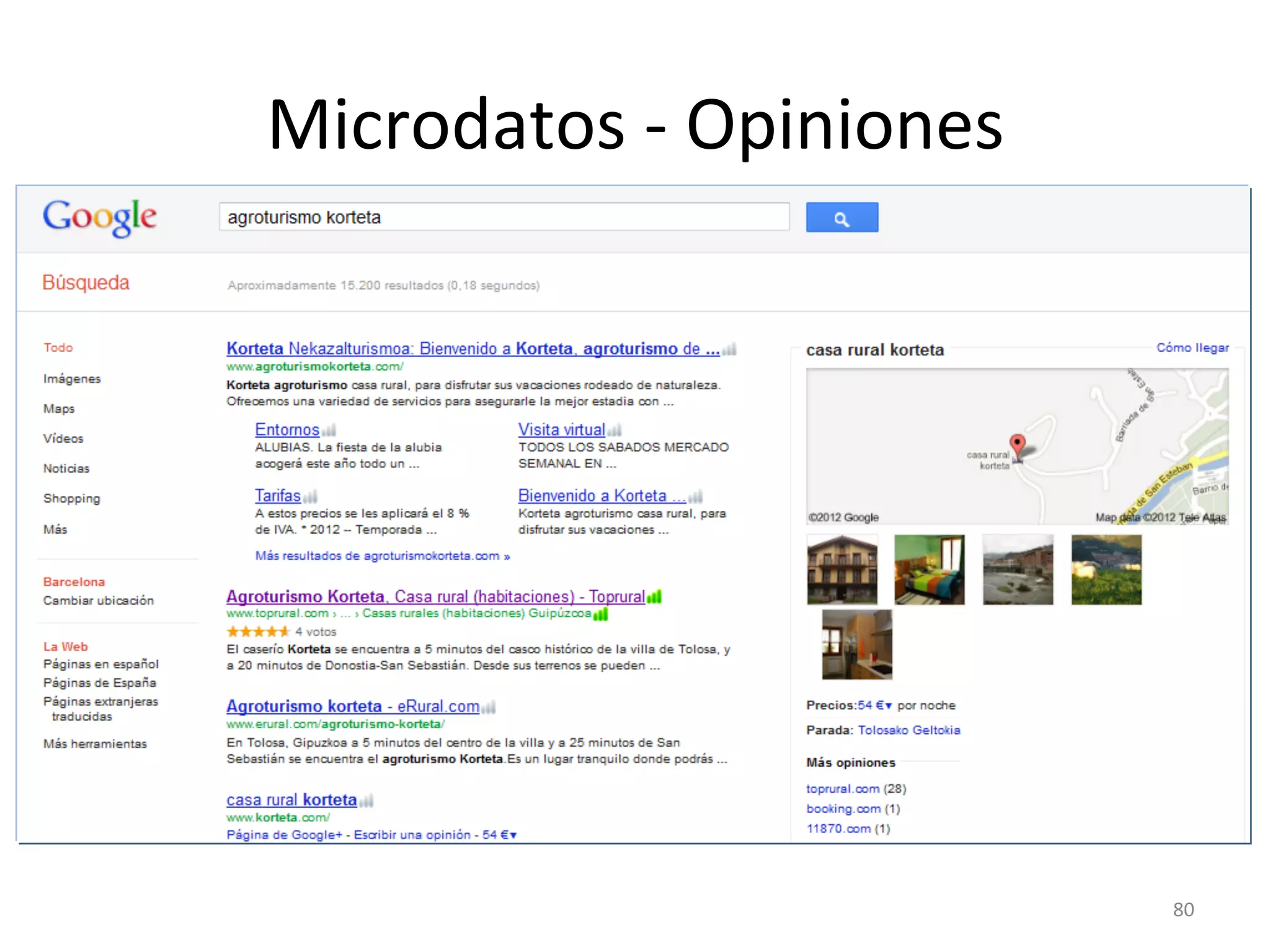
Task: Click the search box with agroturismo korteta
Action: click(504, 218)
